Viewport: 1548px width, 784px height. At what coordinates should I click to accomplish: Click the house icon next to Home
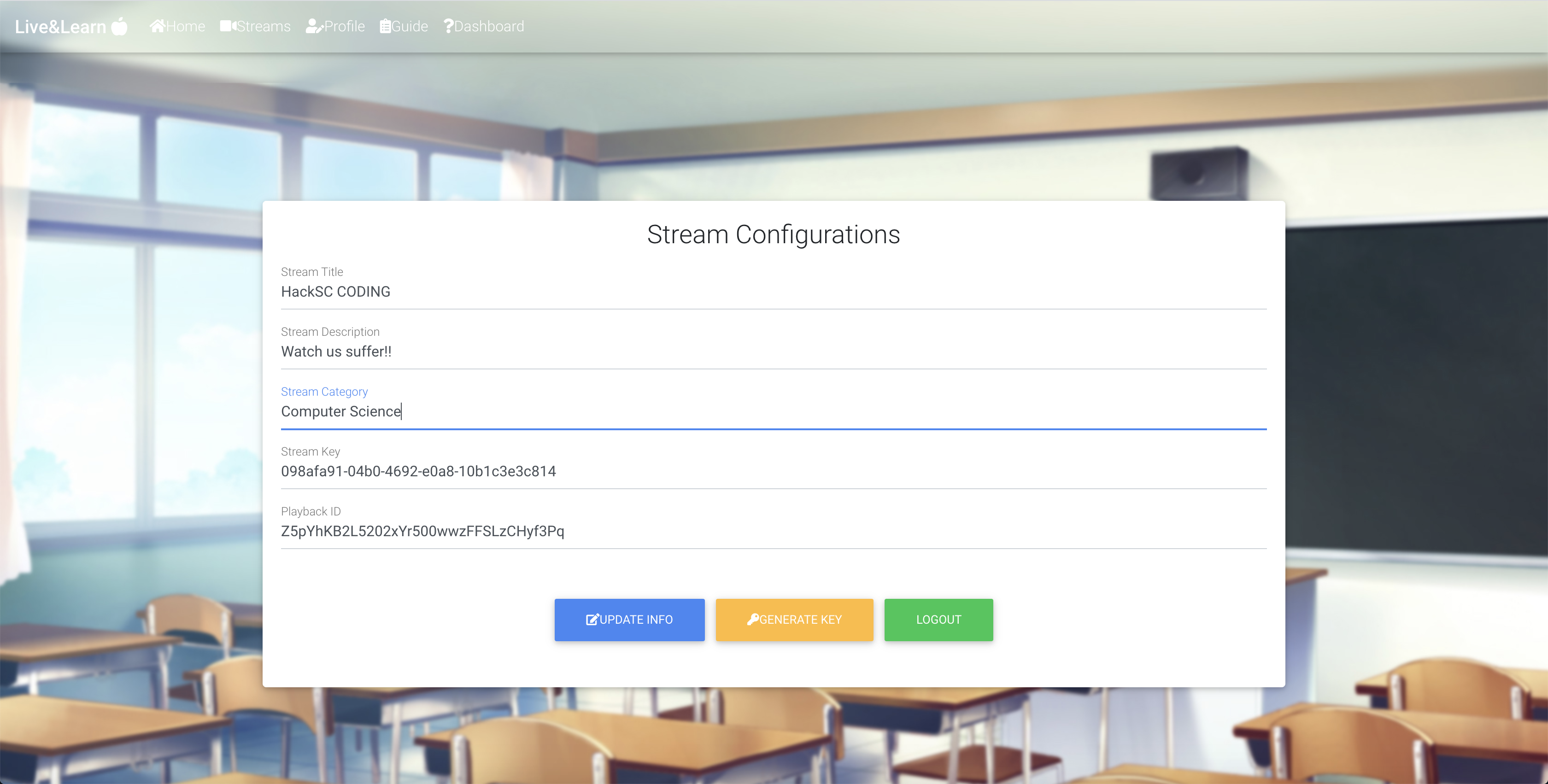click(157, 26)
